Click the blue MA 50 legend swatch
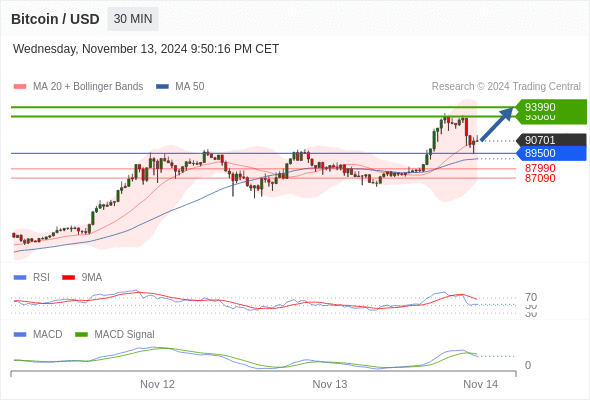Image resolution: width=590 pixels, height=400 pixels. 162,87
